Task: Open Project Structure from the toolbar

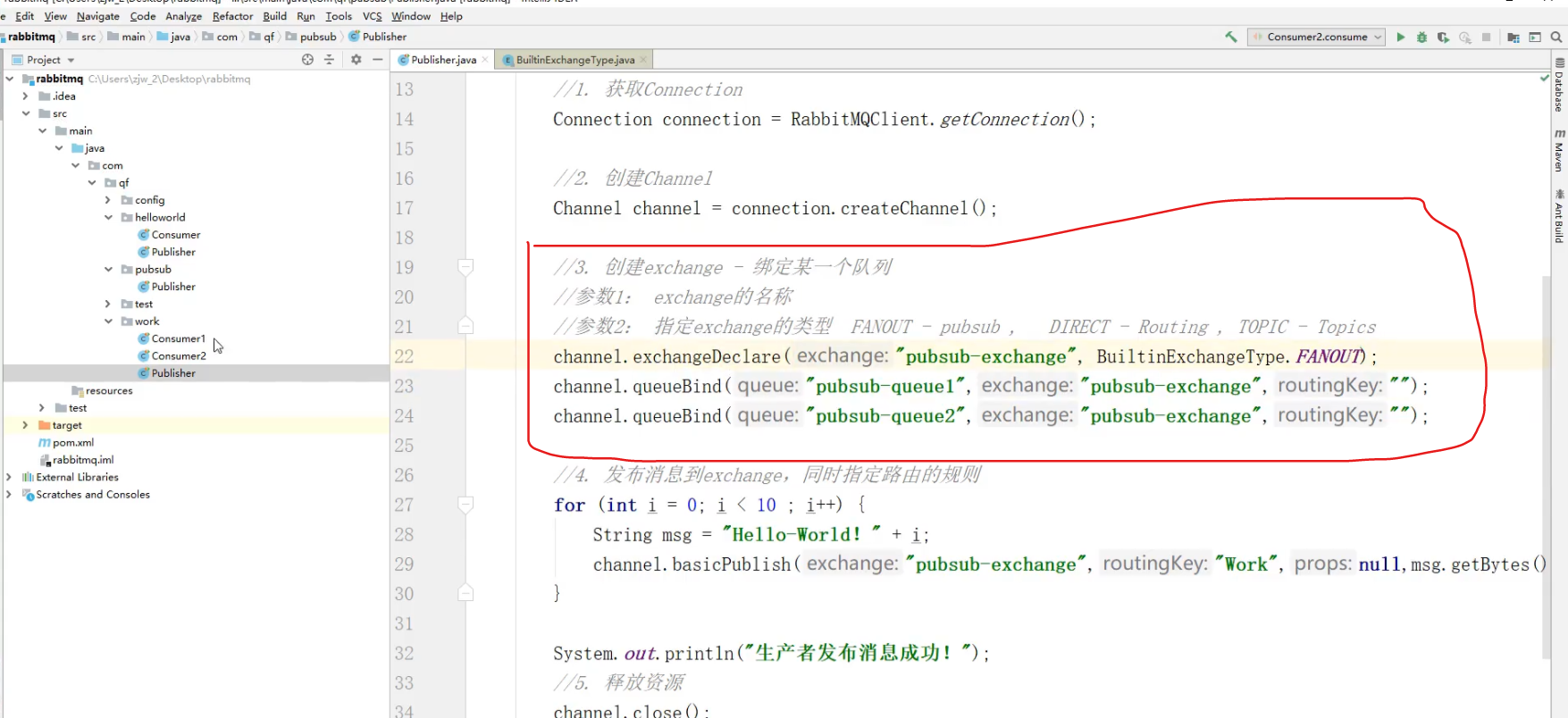Action: [1513, 37]
